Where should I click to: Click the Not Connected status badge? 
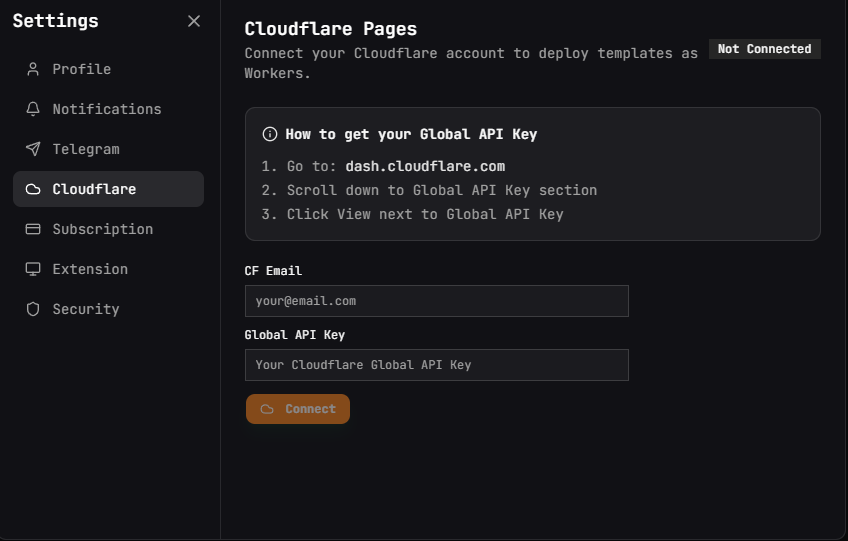[765, 49]
